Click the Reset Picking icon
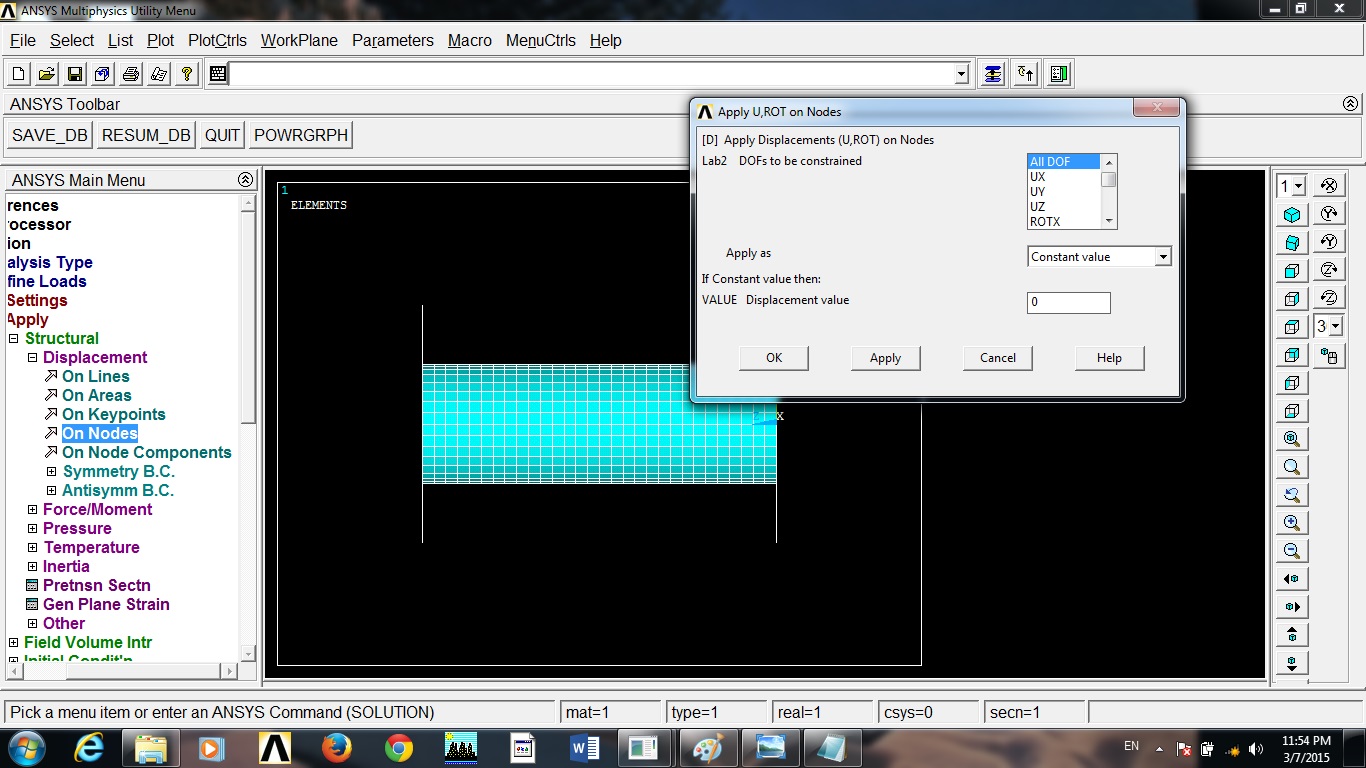1366x768 pixels. pos(1026,74)
